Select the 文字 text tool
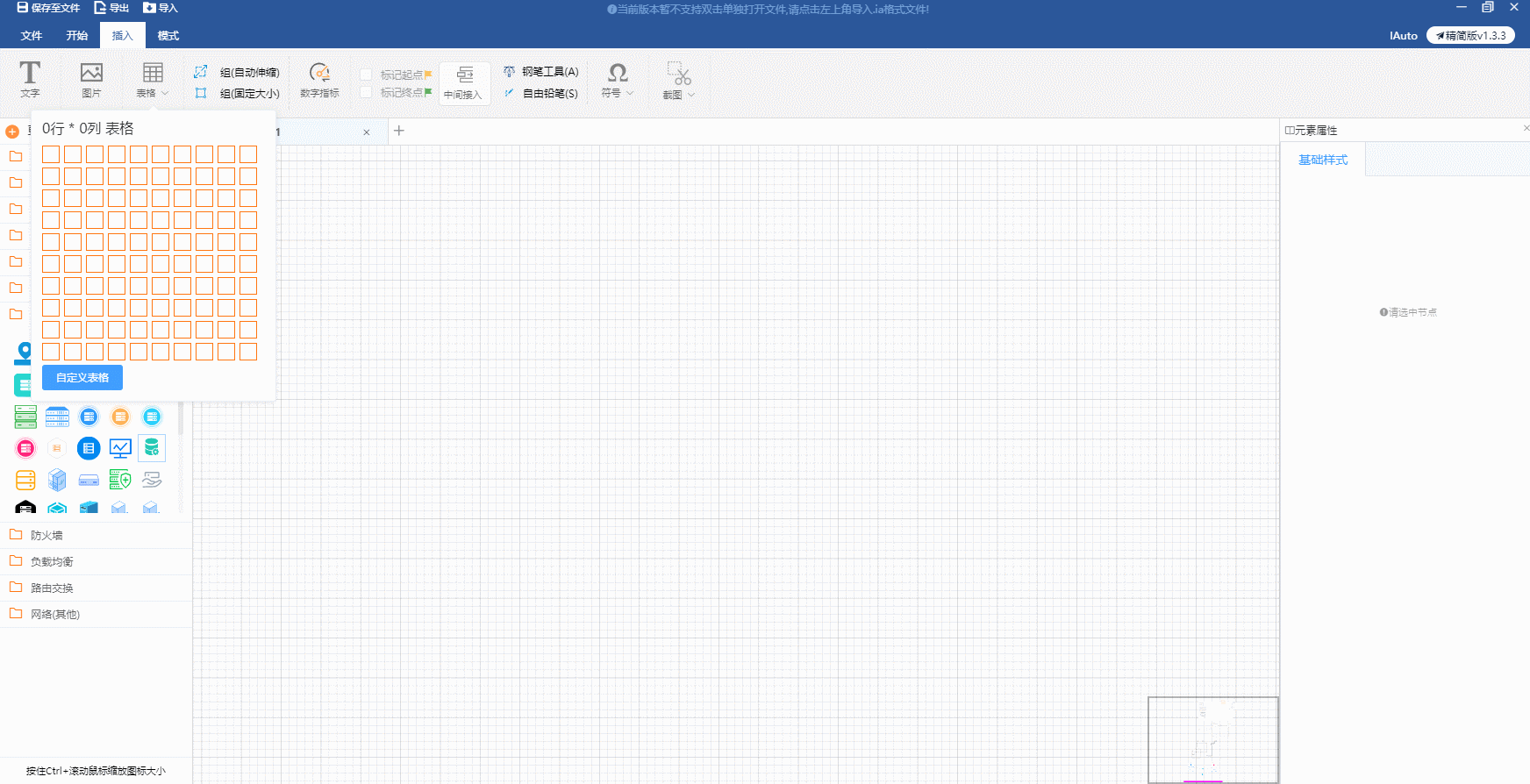Screen dimensions: 1530x784 tap(30, 79)
